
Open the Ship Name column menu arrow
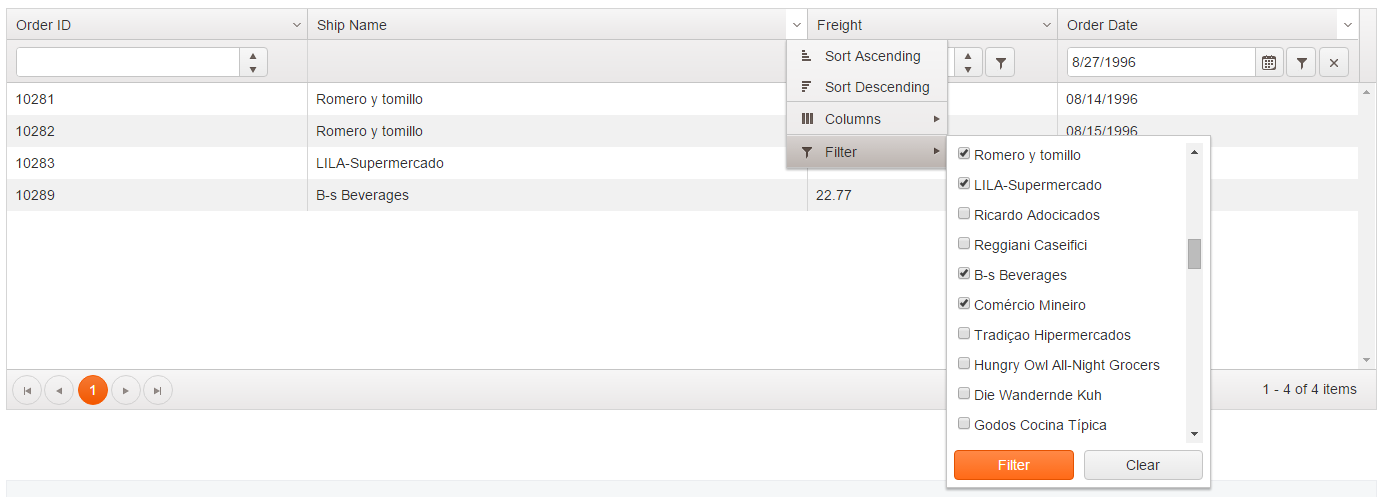click(x=796, y=25)
